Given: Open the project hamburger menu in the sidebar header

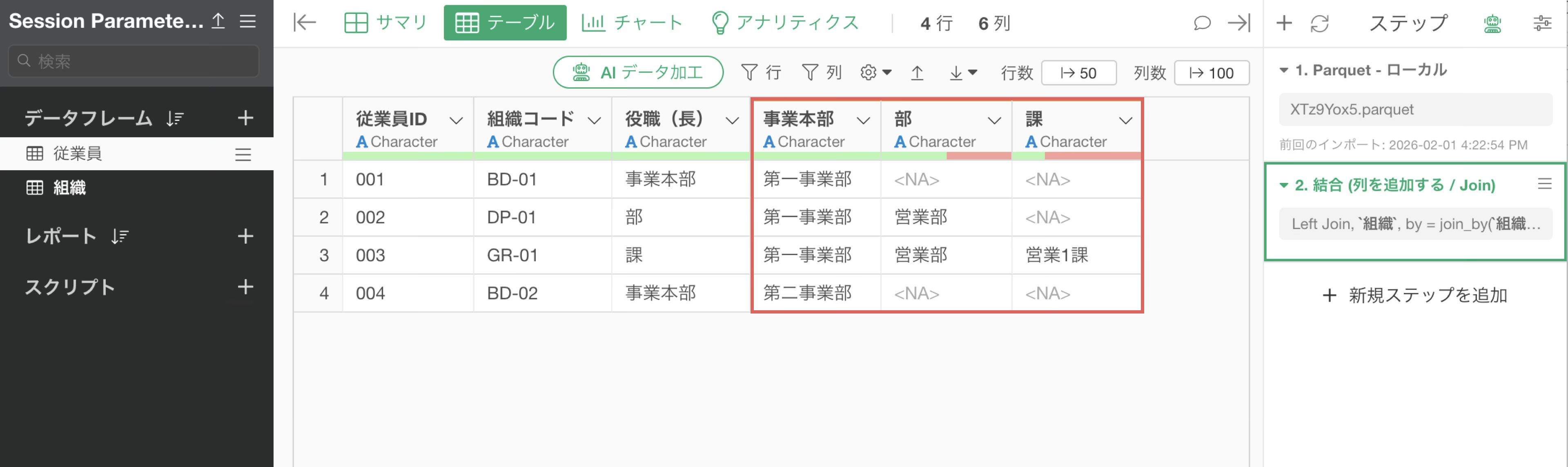Looking at the screenshot, I should (x=248, y=21).
